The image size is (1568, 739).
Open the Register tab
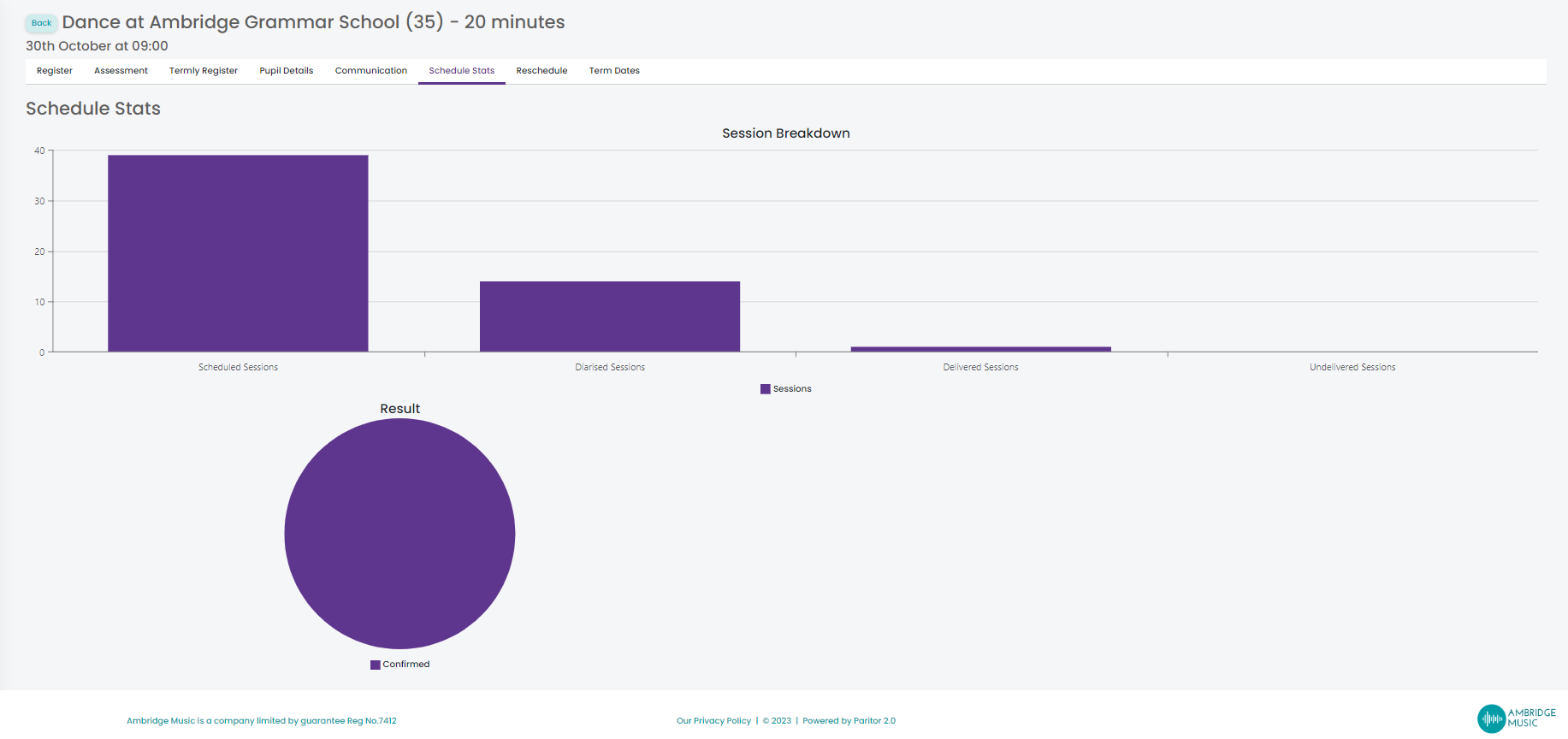click(55, 71)
